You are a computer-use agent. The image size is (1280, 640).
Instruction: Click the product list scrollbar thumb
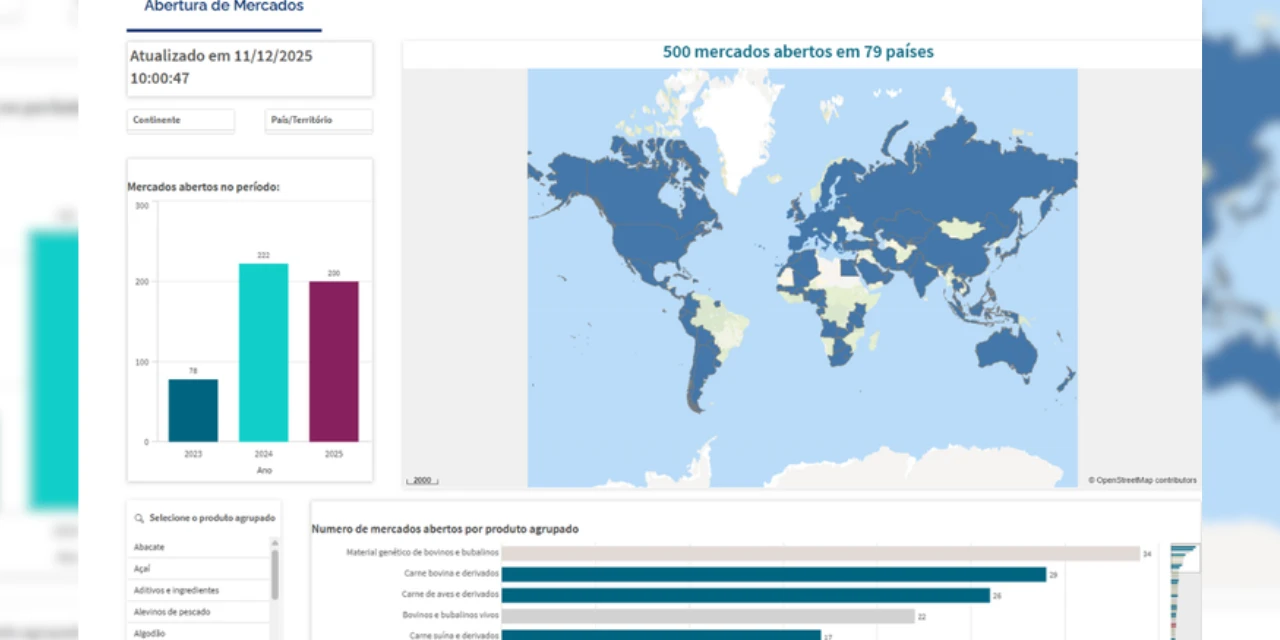(x=275, y=573)
